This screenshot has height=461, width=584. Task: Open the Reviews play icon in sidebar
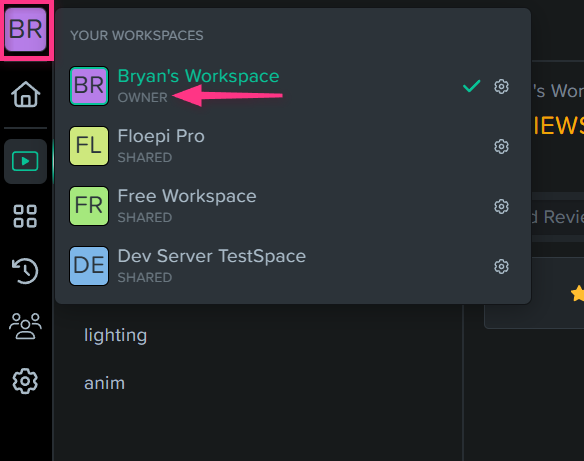tap(25, 161)
